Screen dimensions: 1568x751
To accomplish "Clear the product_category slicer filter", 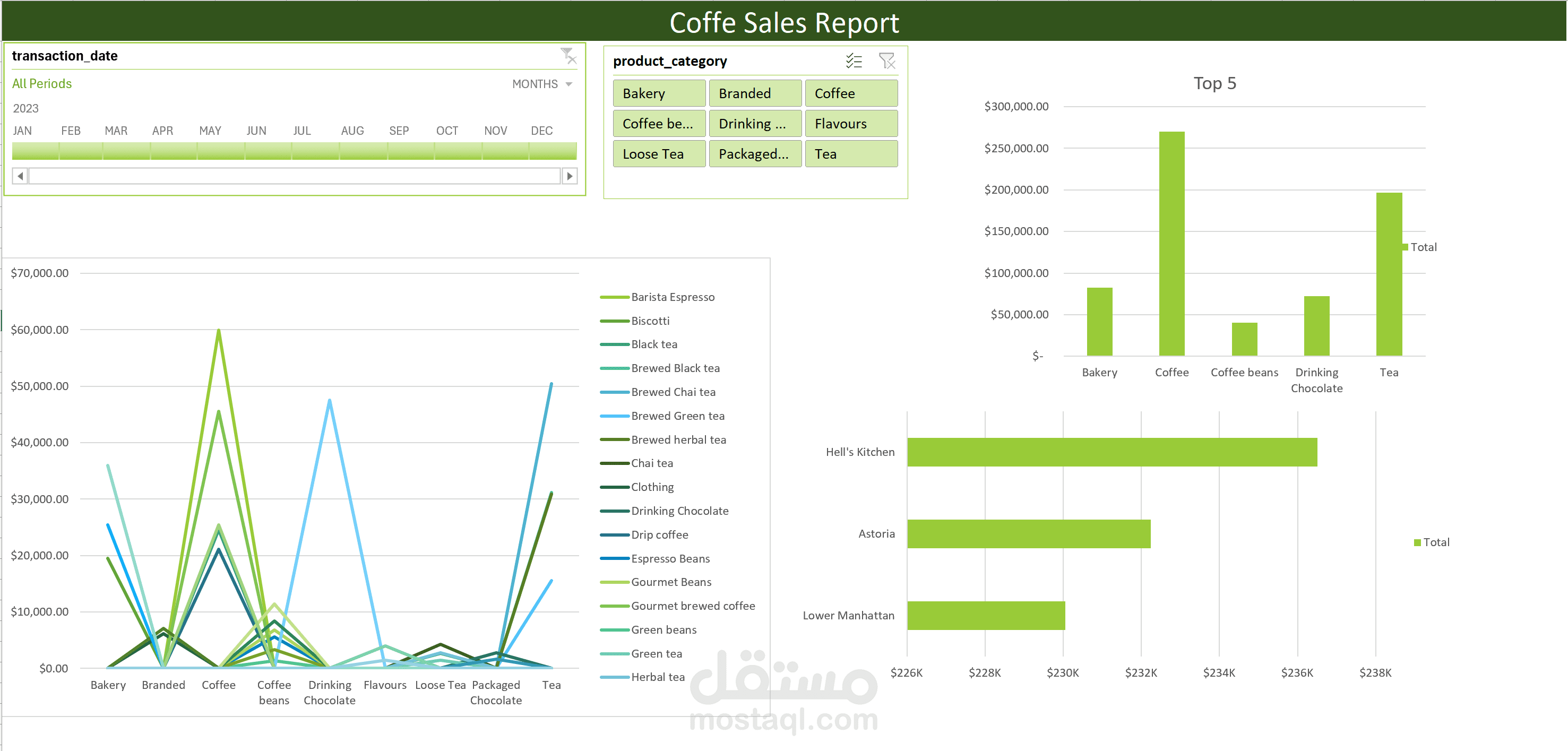I will pos(888,61).
